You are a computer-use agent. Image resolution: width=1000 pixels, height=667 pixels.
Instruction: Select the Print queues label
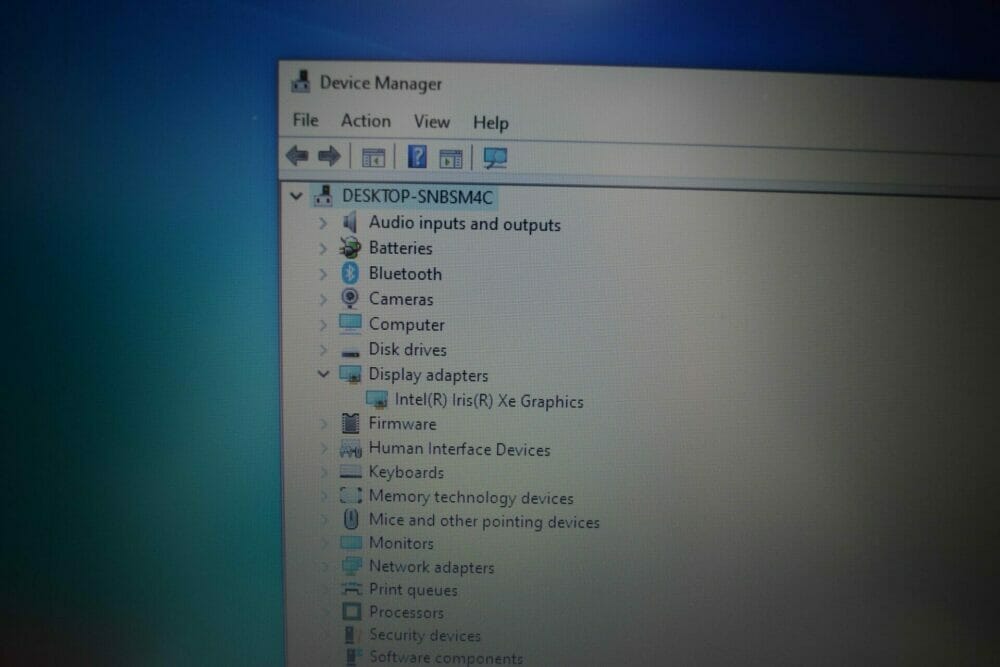tap(413, 590)
